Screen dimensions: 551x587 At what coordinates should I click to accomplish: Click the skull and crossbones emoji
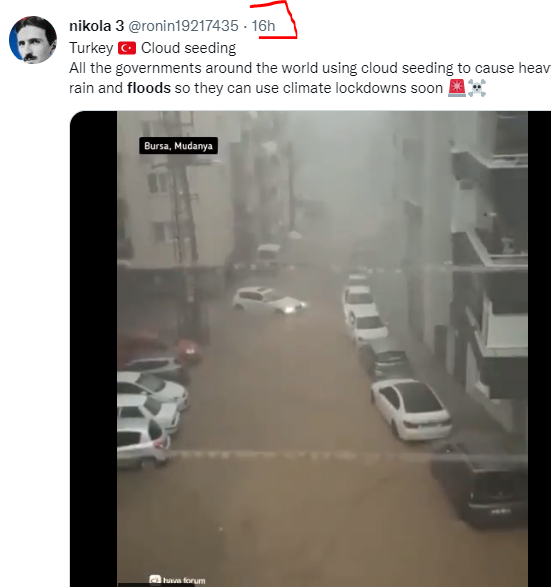[477, 88]
